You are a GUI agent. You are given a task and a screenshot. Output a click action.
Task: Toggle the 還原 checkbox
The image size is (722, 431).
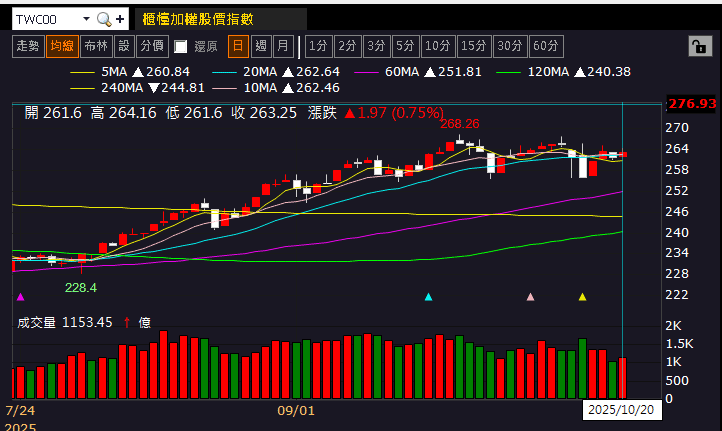coord(180,47)
